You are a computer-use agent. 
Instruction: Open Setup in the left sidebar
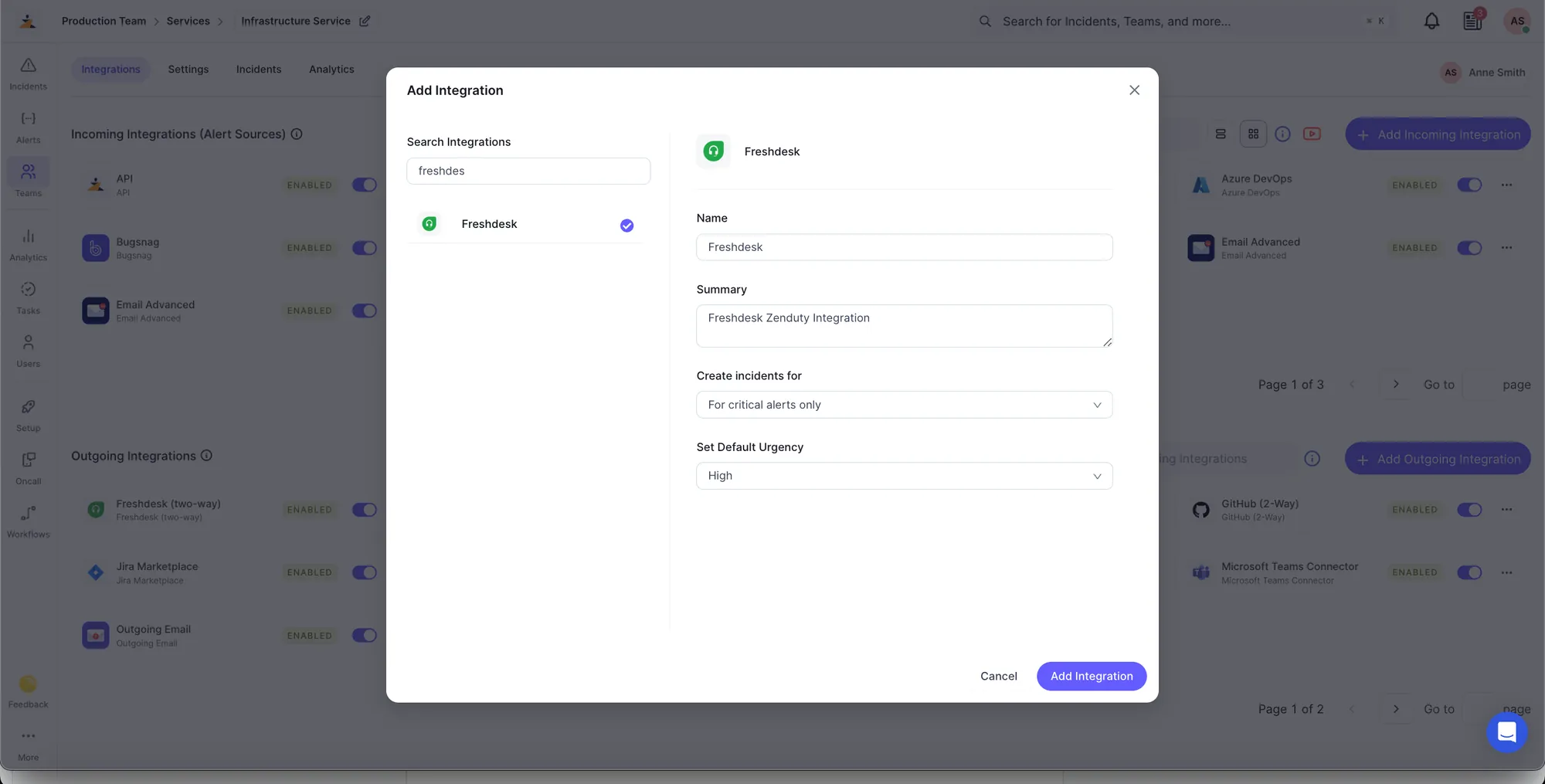(28, 416)
